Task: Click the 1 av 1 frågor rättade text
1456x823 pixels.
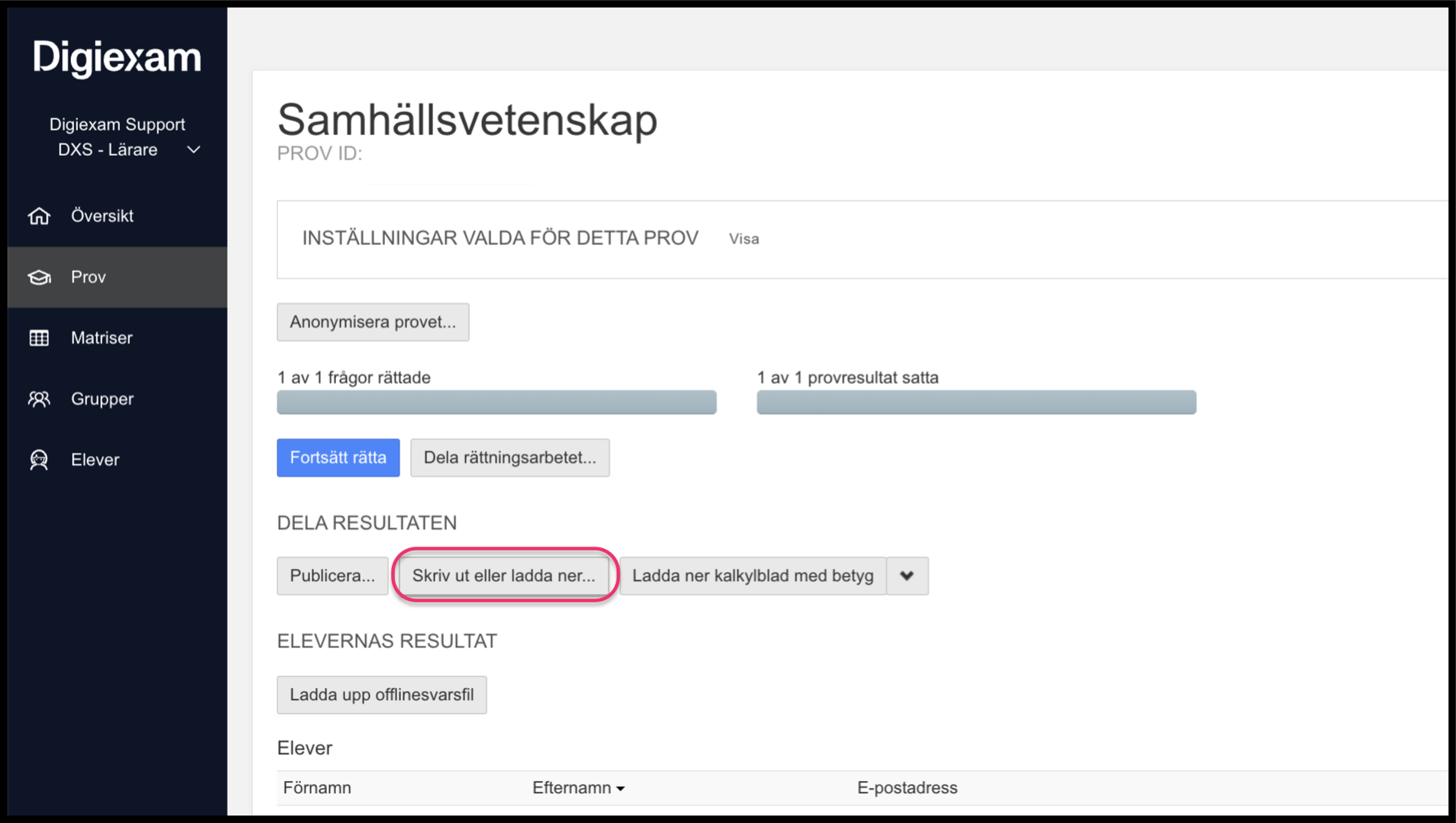Action: coord(354,378)
